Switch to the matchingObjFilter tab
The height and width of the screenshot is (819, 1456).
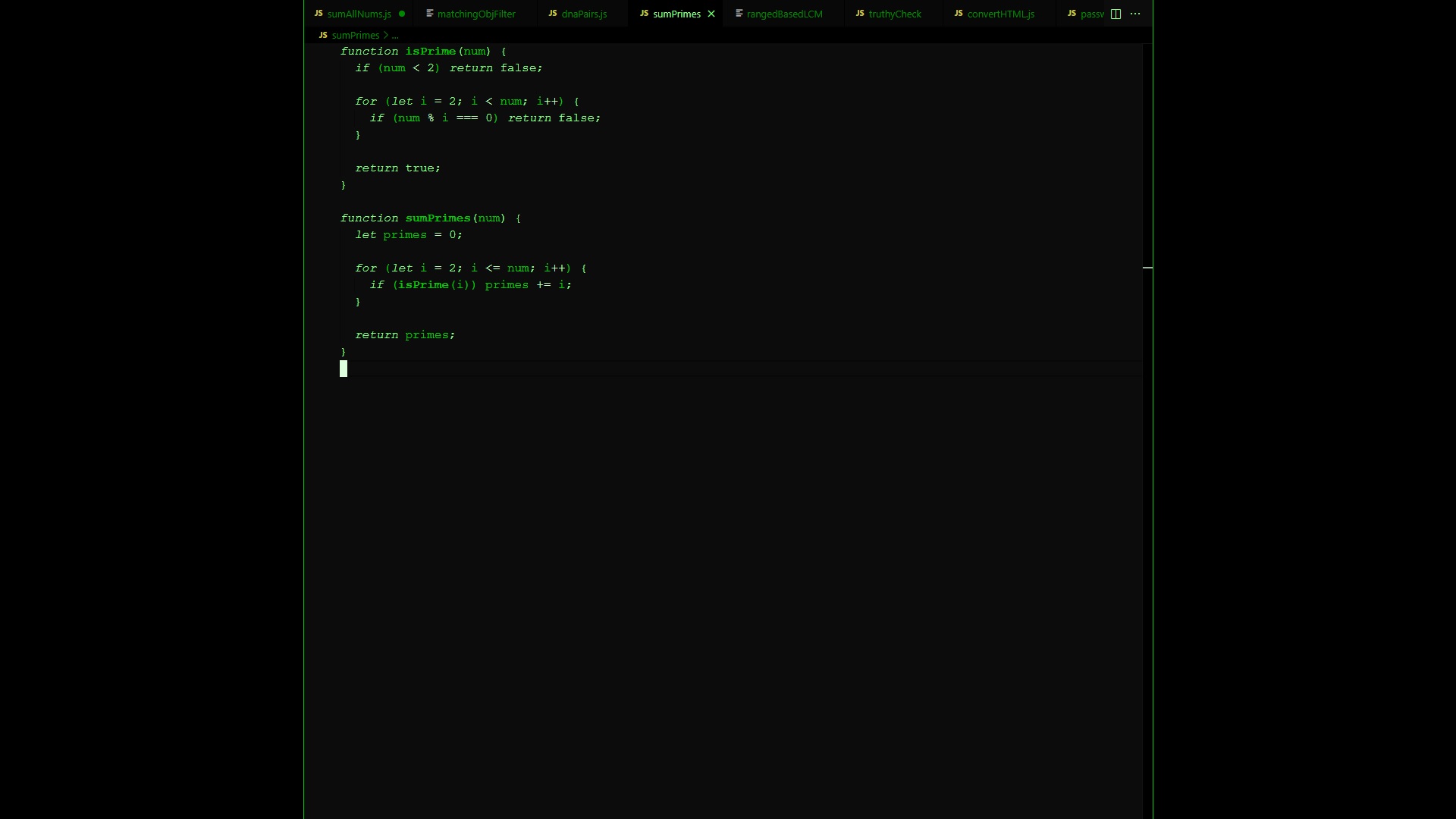coord(476,14)
